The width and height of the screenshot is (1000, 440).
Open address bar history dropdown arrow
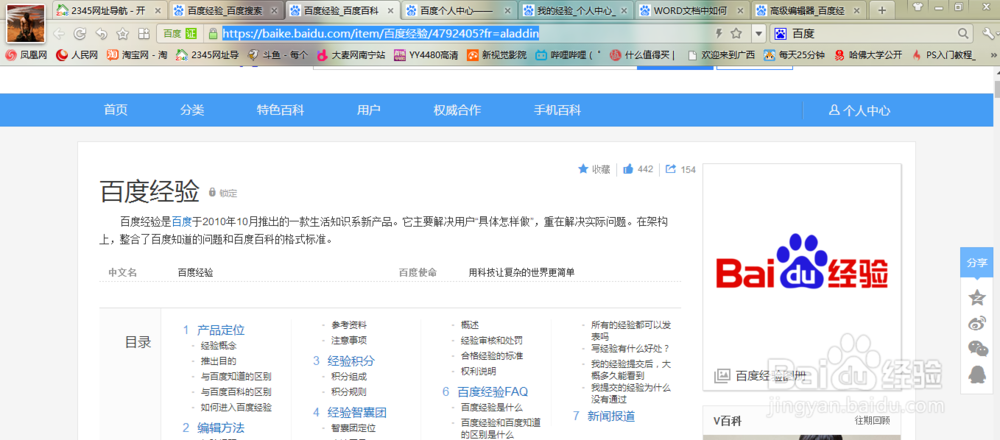pyautogui.click(x=758, y=34)
